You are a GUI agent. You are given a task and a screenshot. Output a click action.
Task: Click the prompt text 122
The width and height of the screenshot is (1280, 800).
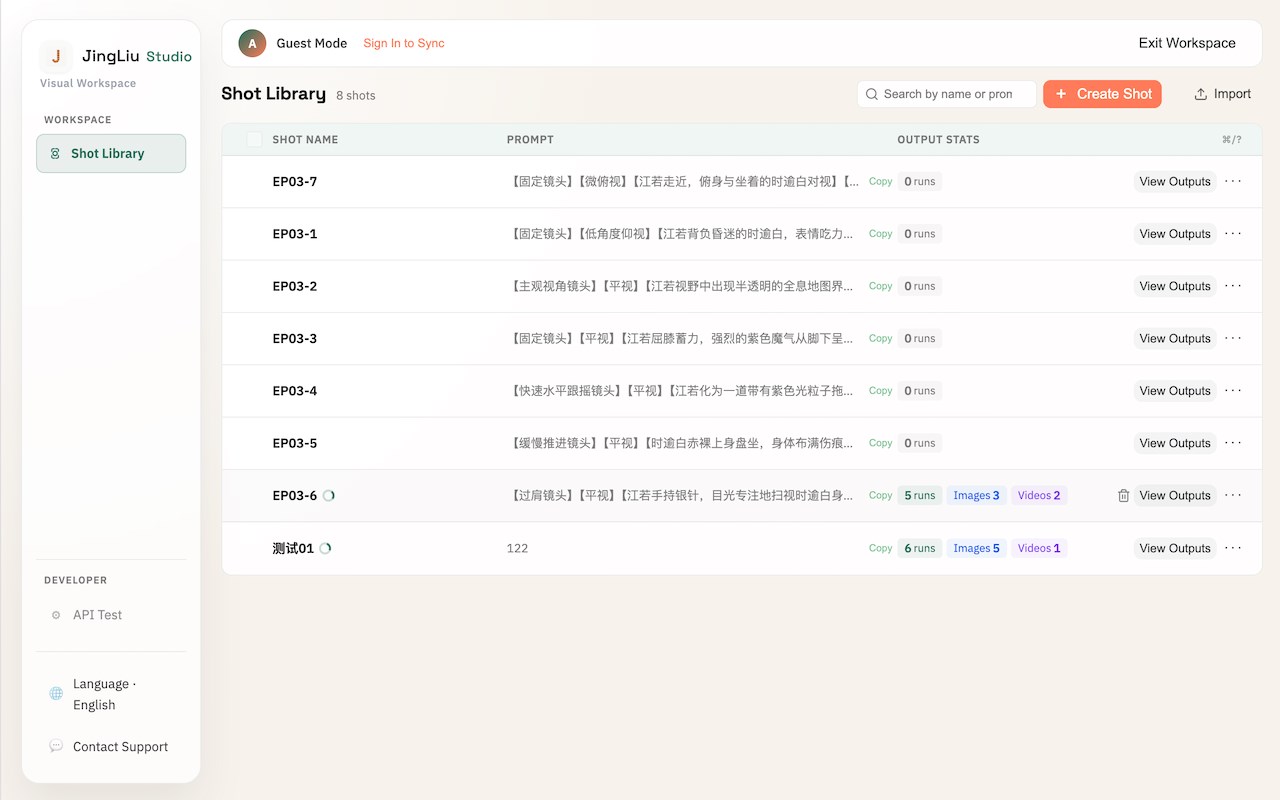517,548
